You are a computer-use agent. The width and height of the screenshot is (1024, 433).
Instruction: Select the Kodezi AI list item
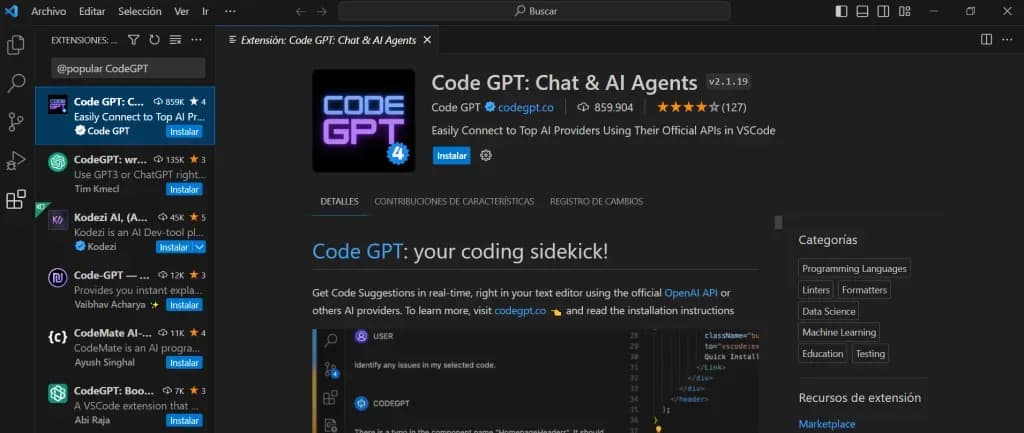125,231
